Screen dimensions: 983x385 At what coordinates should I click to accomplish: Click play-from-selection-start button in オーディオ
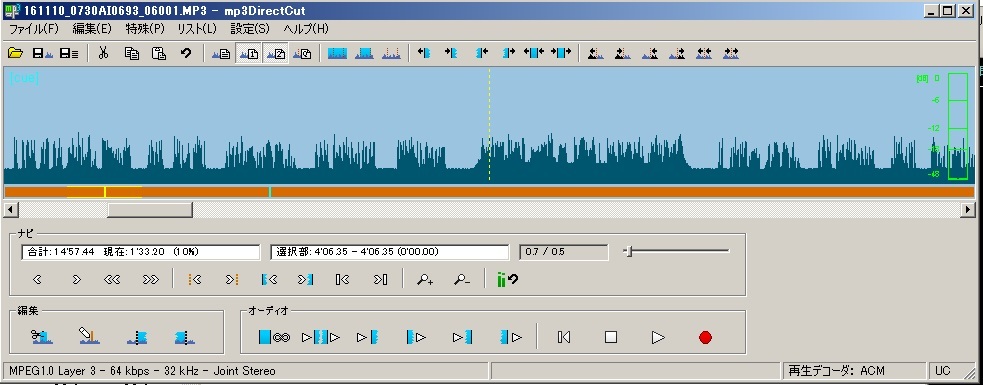(x=416, y=337)
